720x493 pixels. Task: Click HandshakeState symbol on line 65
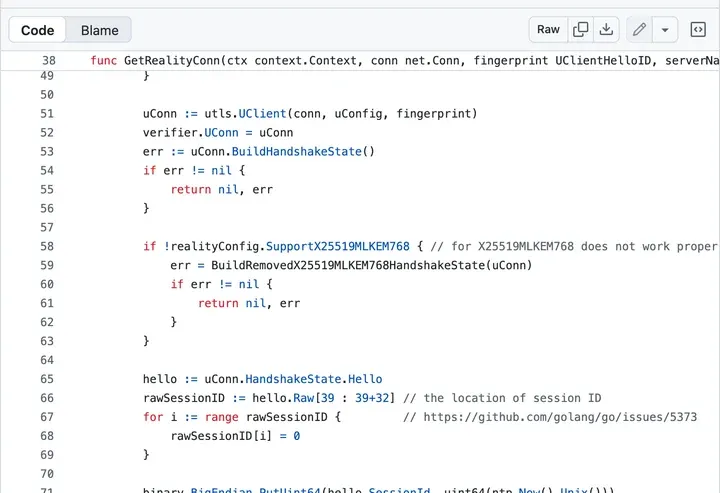pos(293,379)
